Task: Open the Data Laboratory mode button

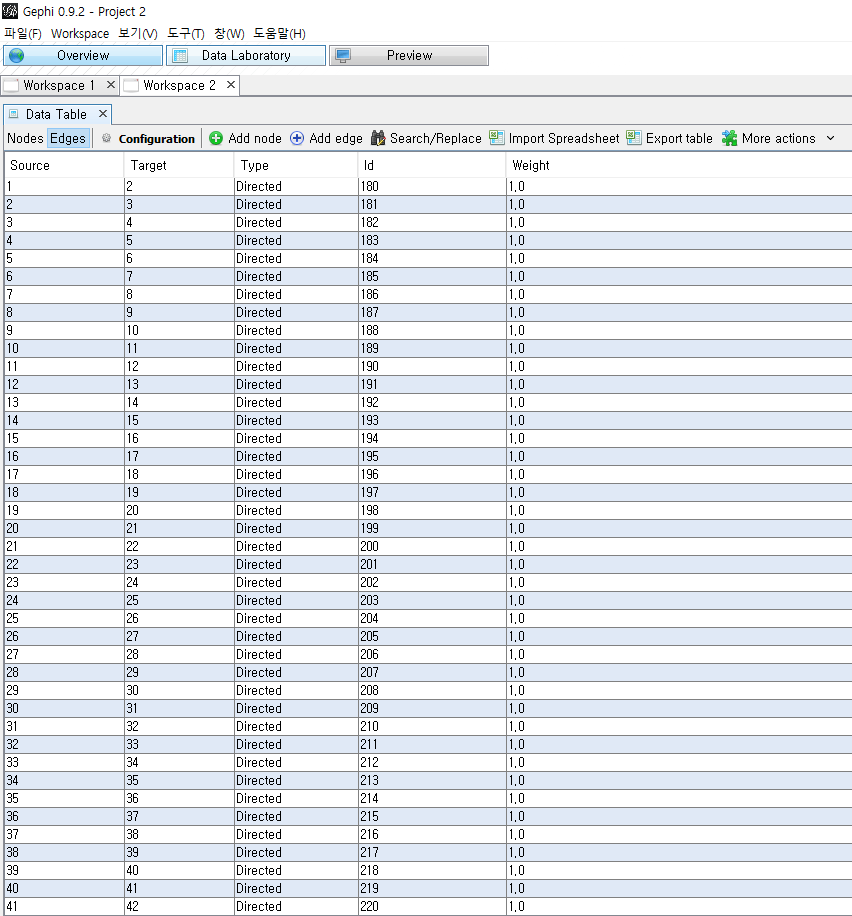Action: click(246, 56)
